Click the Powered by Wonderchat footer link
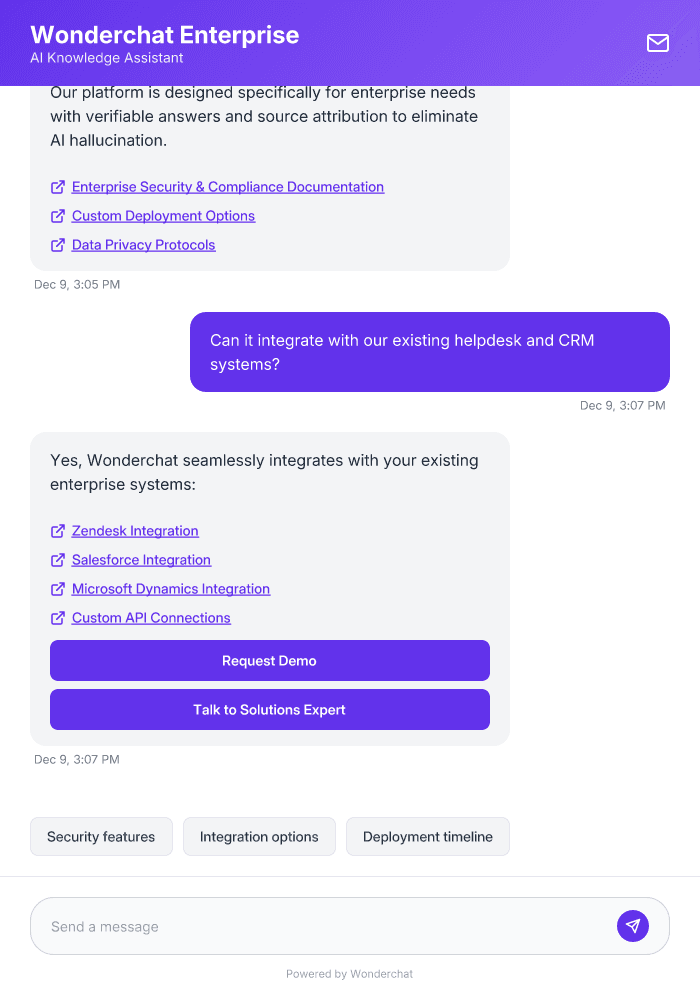Viewport: 700px width, 1000px height. 349,973
